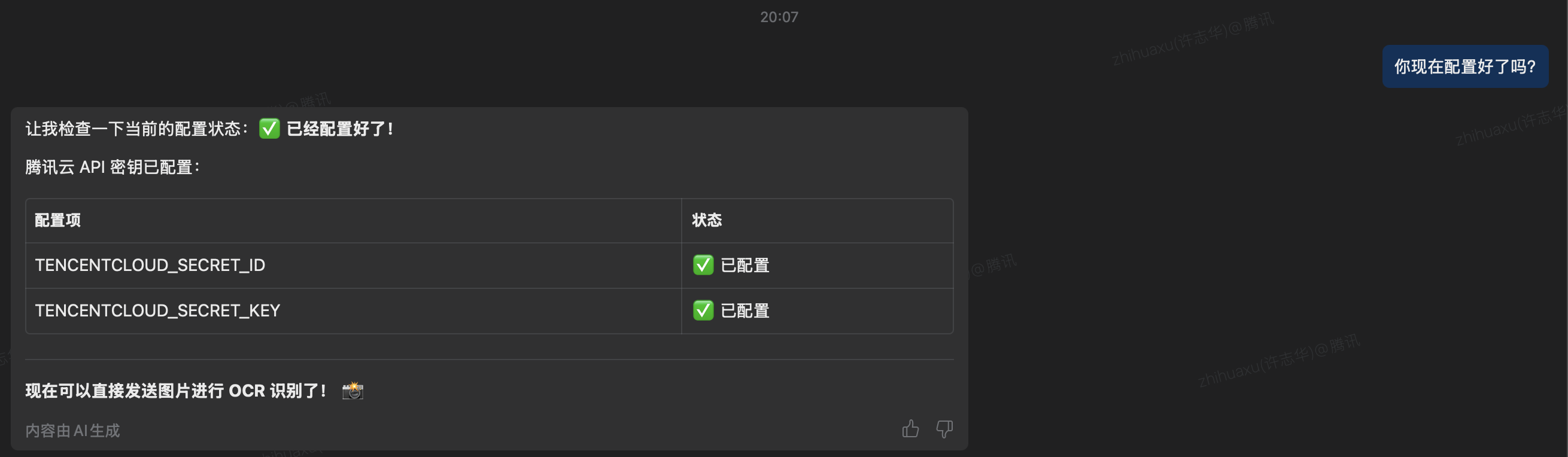Click the user message 你现在配置好了吗
This screenshot has width=1568, height=457.
(1465, 66)
